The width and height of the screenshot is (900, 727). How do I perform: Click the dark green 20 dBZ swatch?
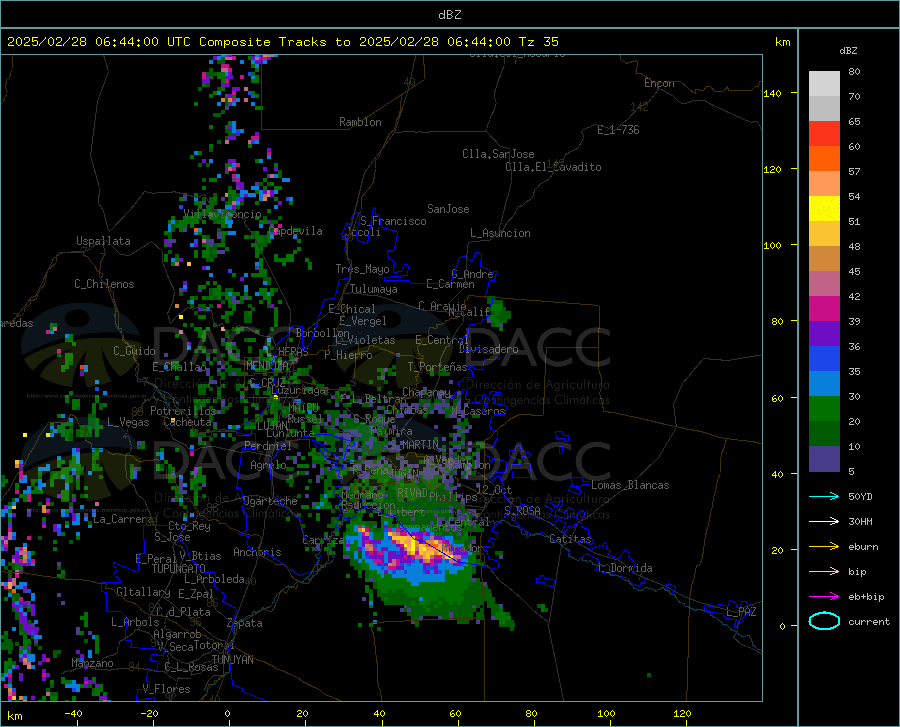(x=824, y=434)
